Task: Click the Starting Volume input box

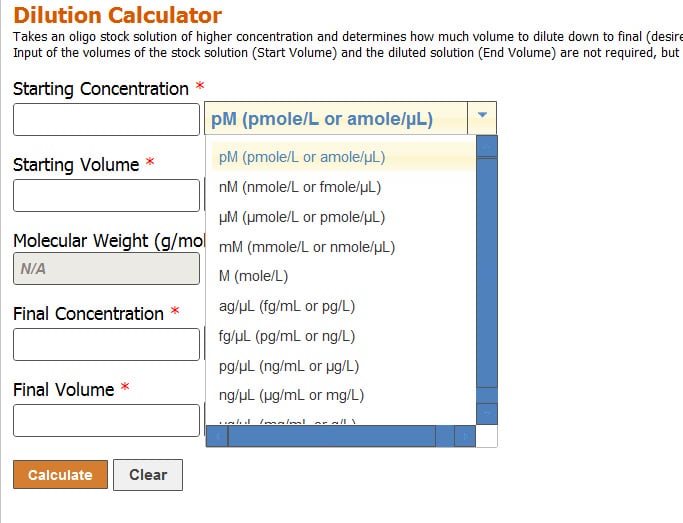Action: pos(106,195)
